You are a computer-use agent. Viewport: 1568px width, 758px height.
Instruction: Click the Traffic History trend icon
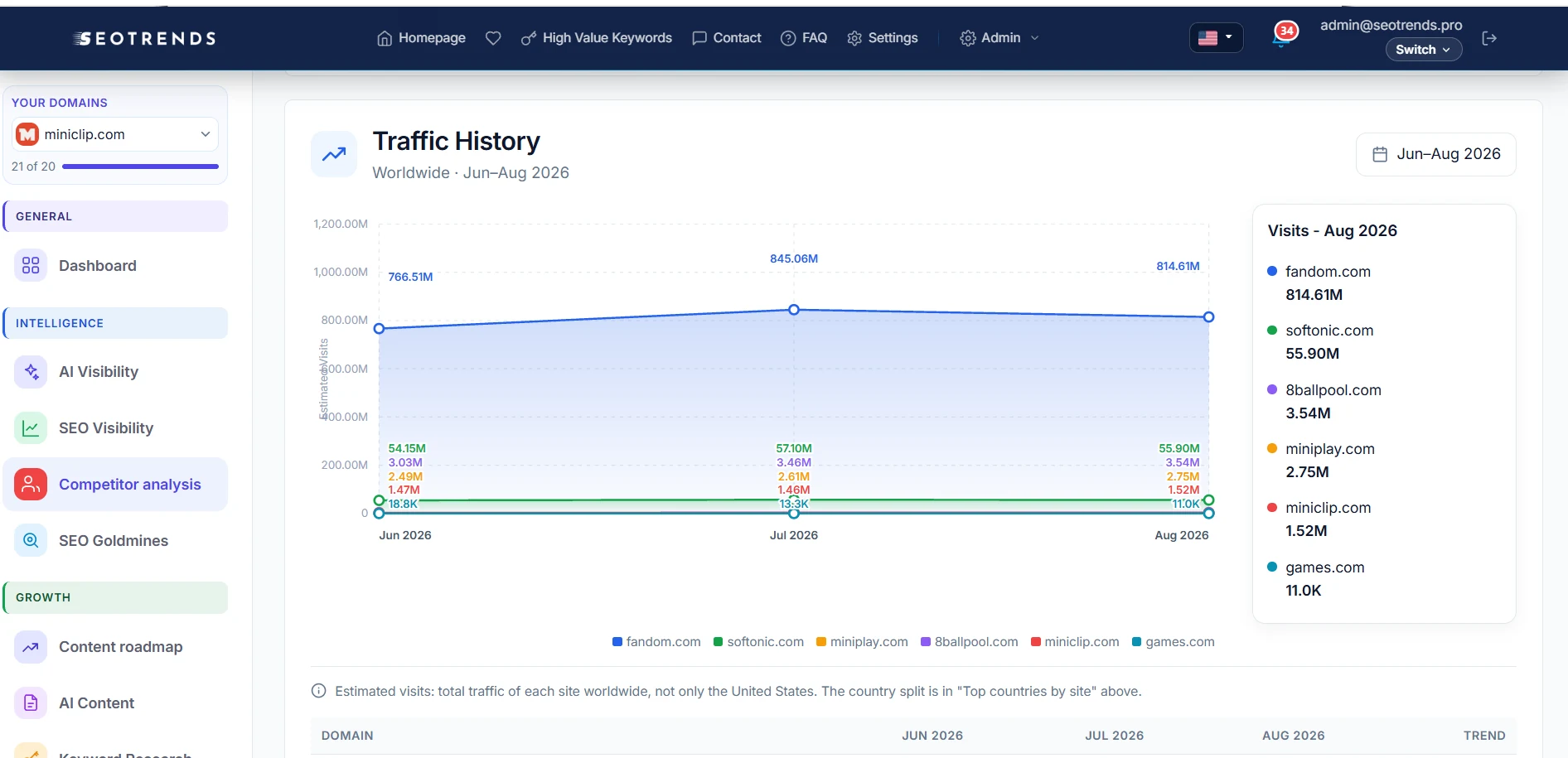[x=334, y=154]
